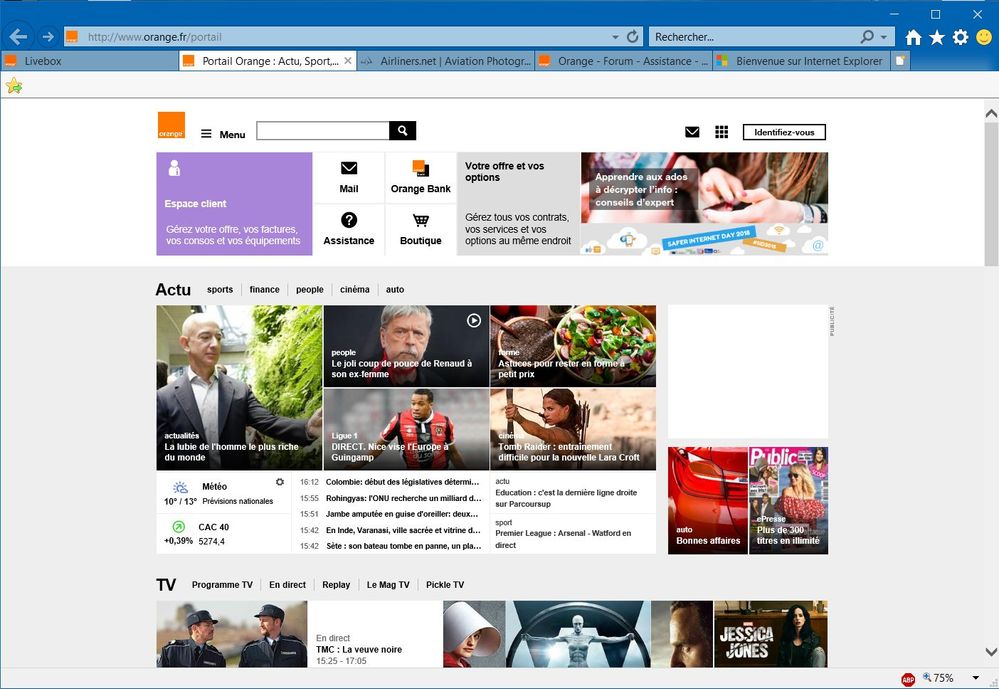Expand the search provider dropdown arrow
The width and height of the screenshot is (999, 689).
[x=884, y=37]
